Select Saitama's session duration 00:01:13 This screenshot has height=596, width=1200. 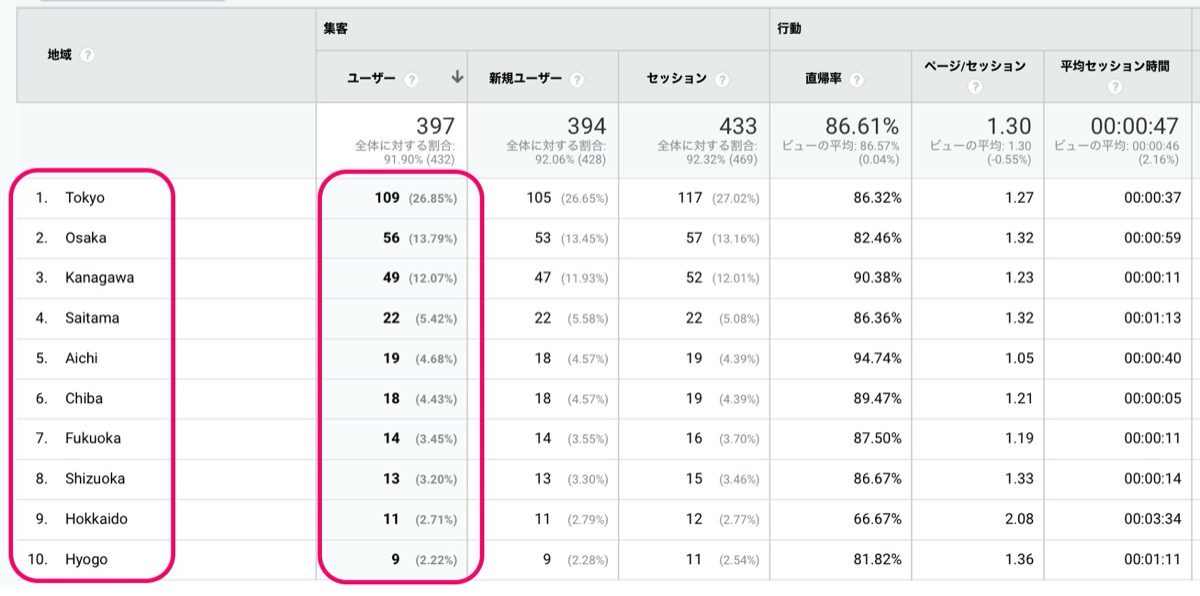coord(1152,318)
